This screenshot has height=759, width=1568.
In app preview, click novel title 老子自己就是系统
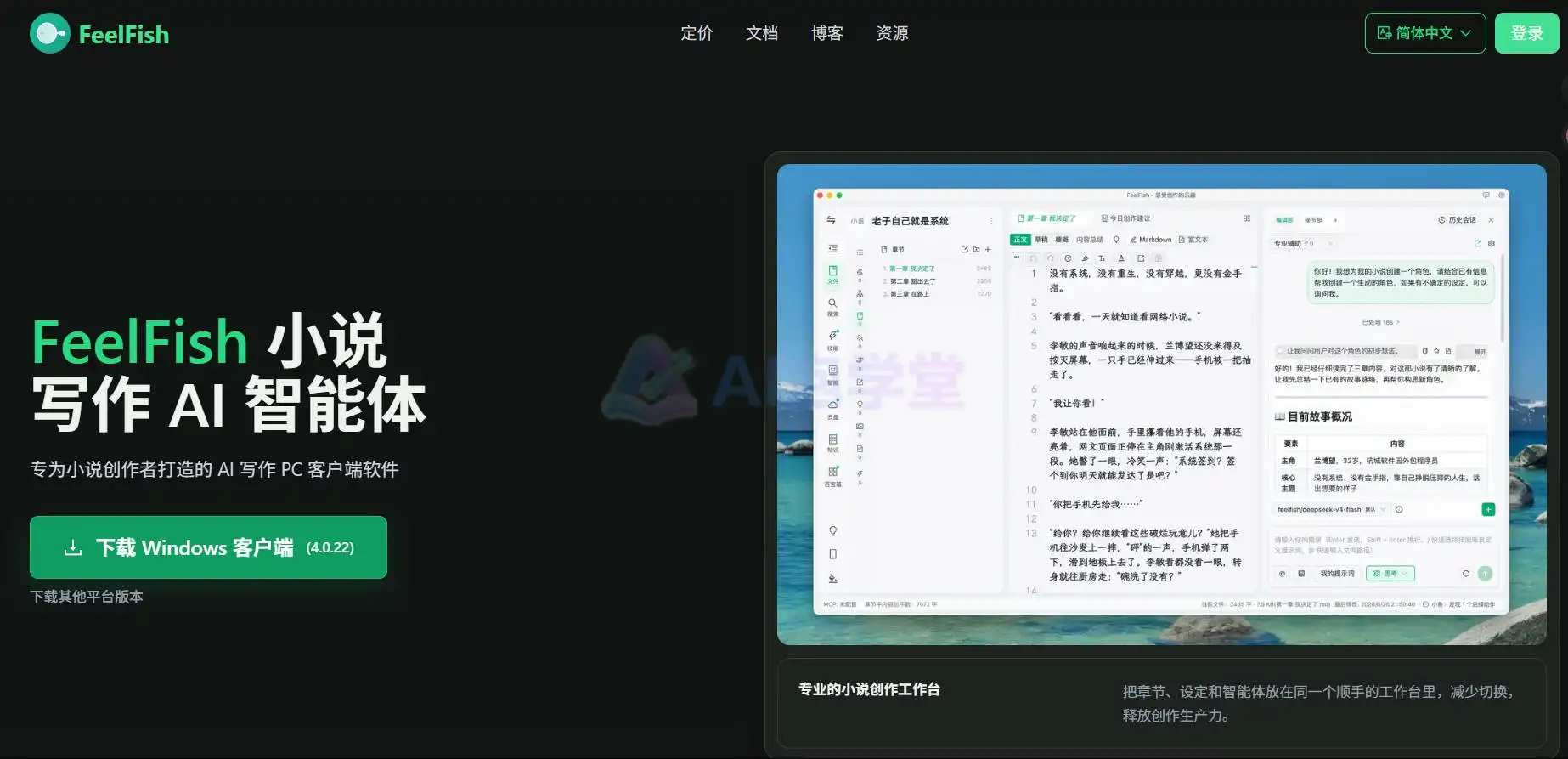pyautogui.click(x=910, y=221)
